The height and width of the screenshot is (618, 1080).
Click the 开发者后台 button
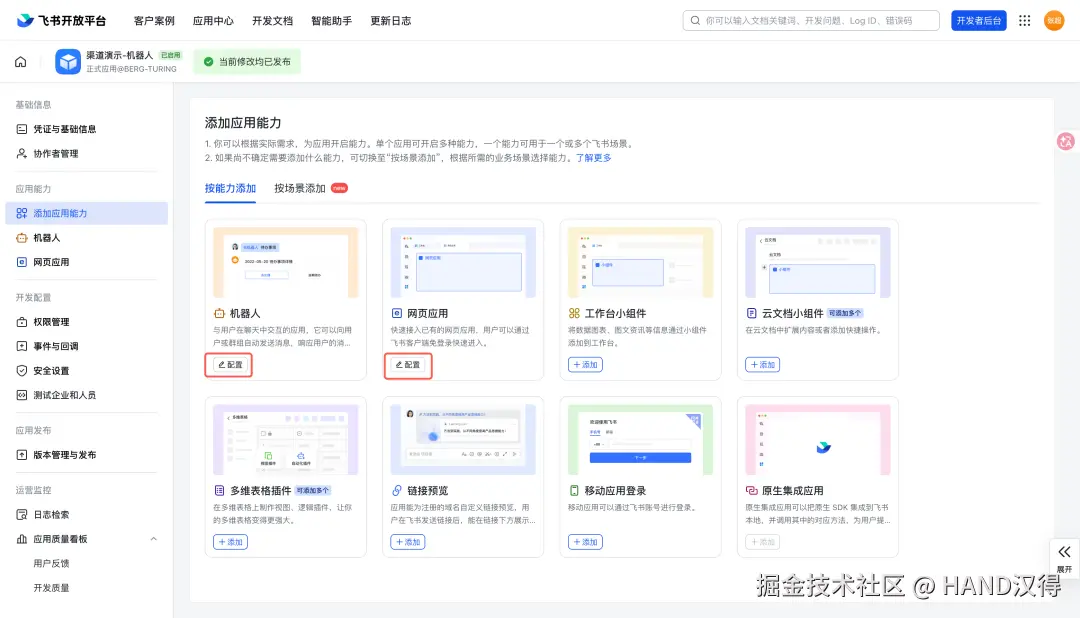pos(979,21)
